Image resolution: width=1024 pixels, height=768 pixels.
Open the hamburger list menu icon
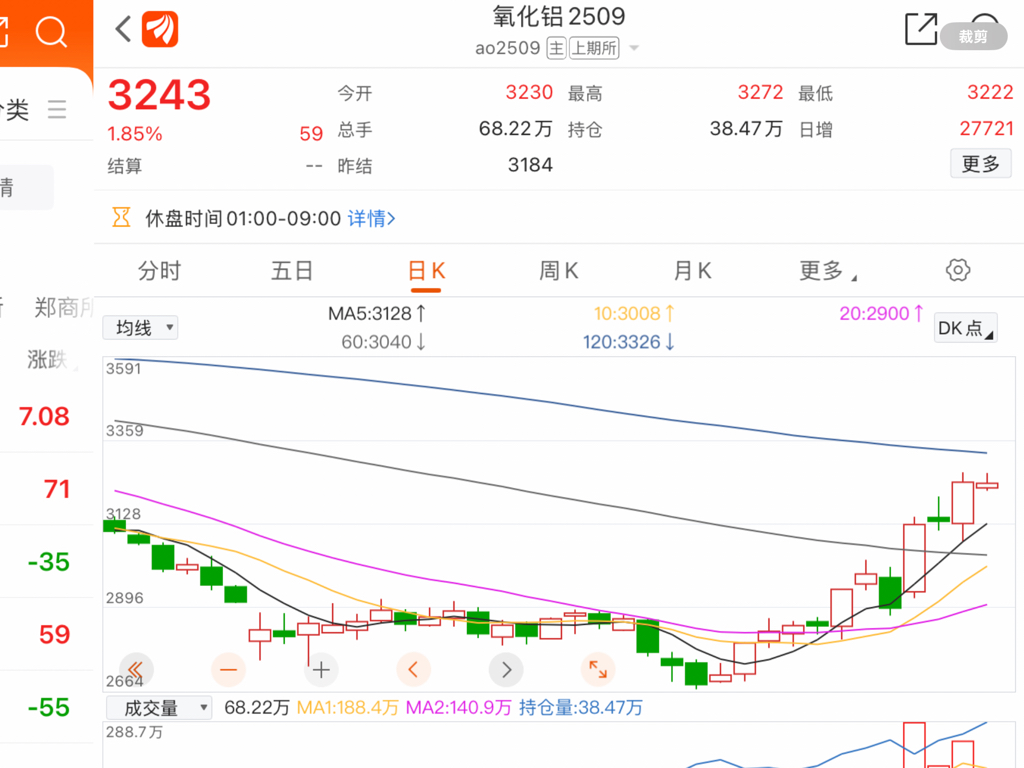pyautogui.click(x=57, y=109)
